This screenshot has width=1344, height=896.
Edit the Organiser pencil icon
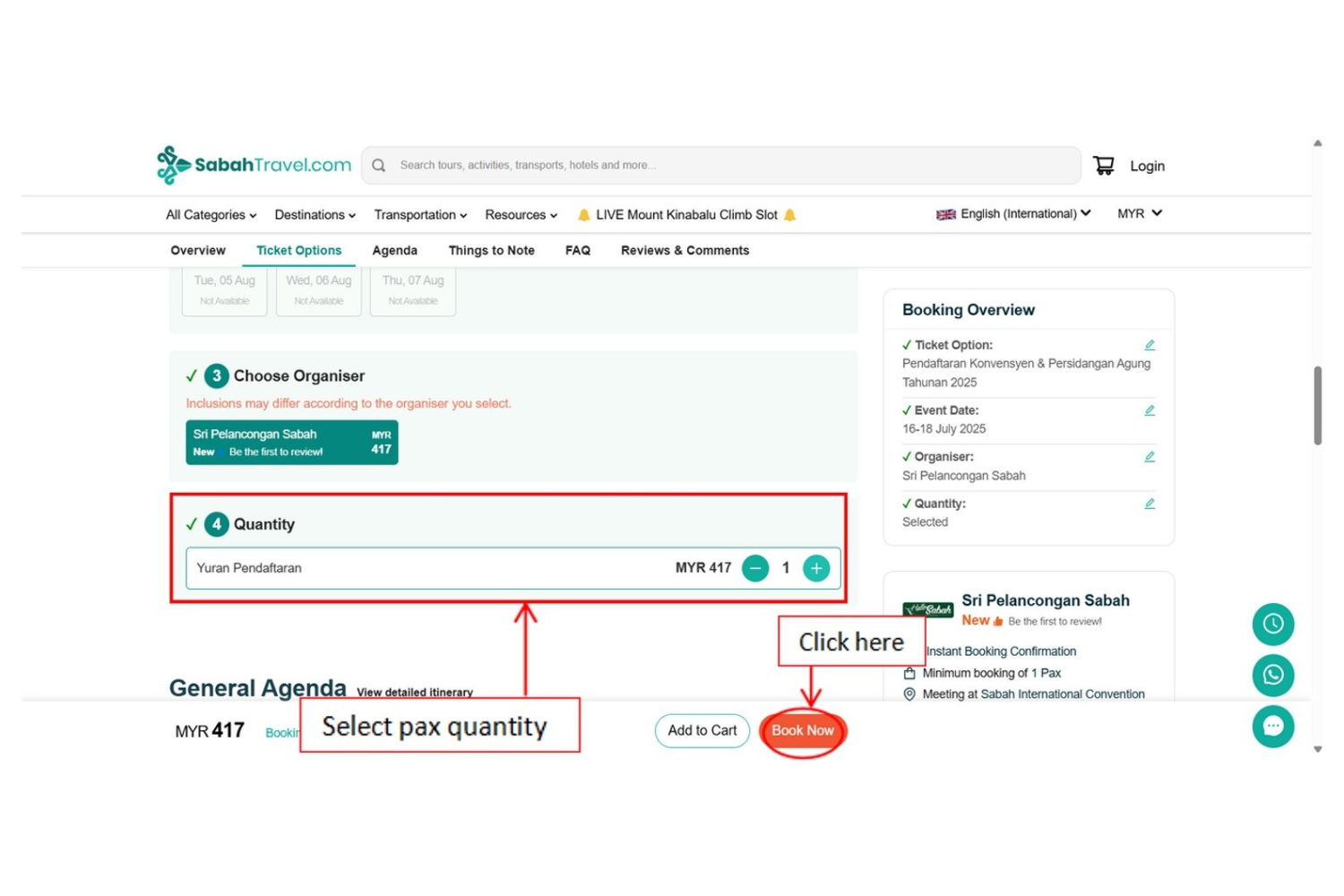[1150, 457]
